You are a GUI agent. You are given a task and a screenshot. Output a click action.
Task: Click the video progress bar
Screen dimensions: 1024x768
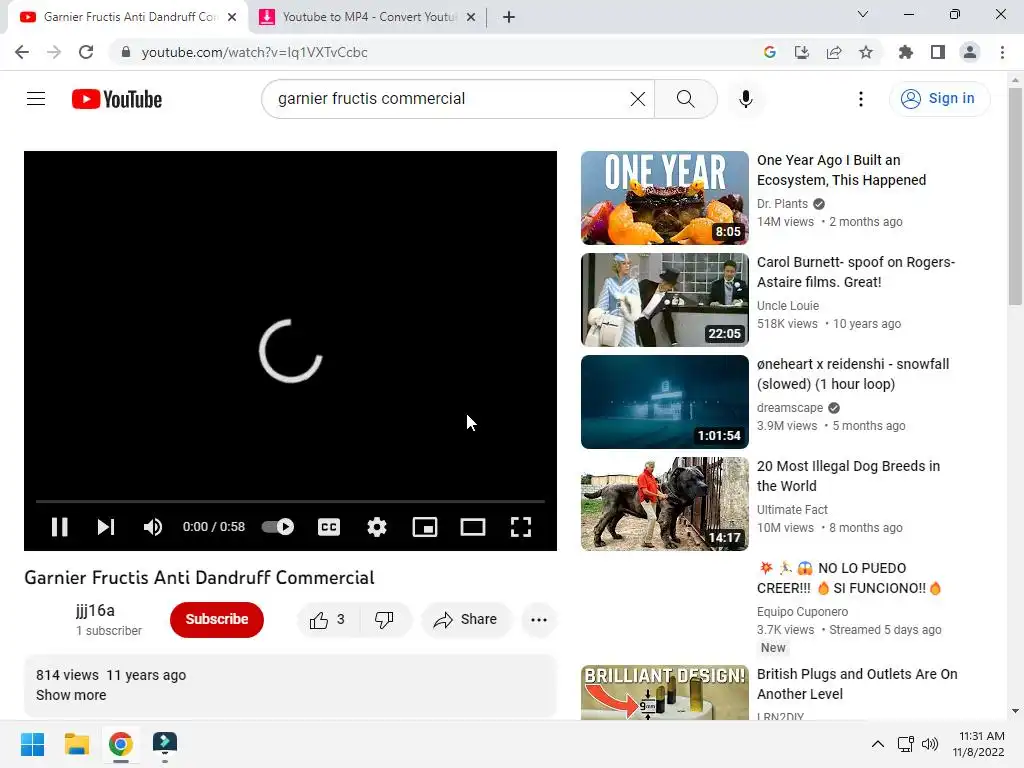(x=290, y=502)
